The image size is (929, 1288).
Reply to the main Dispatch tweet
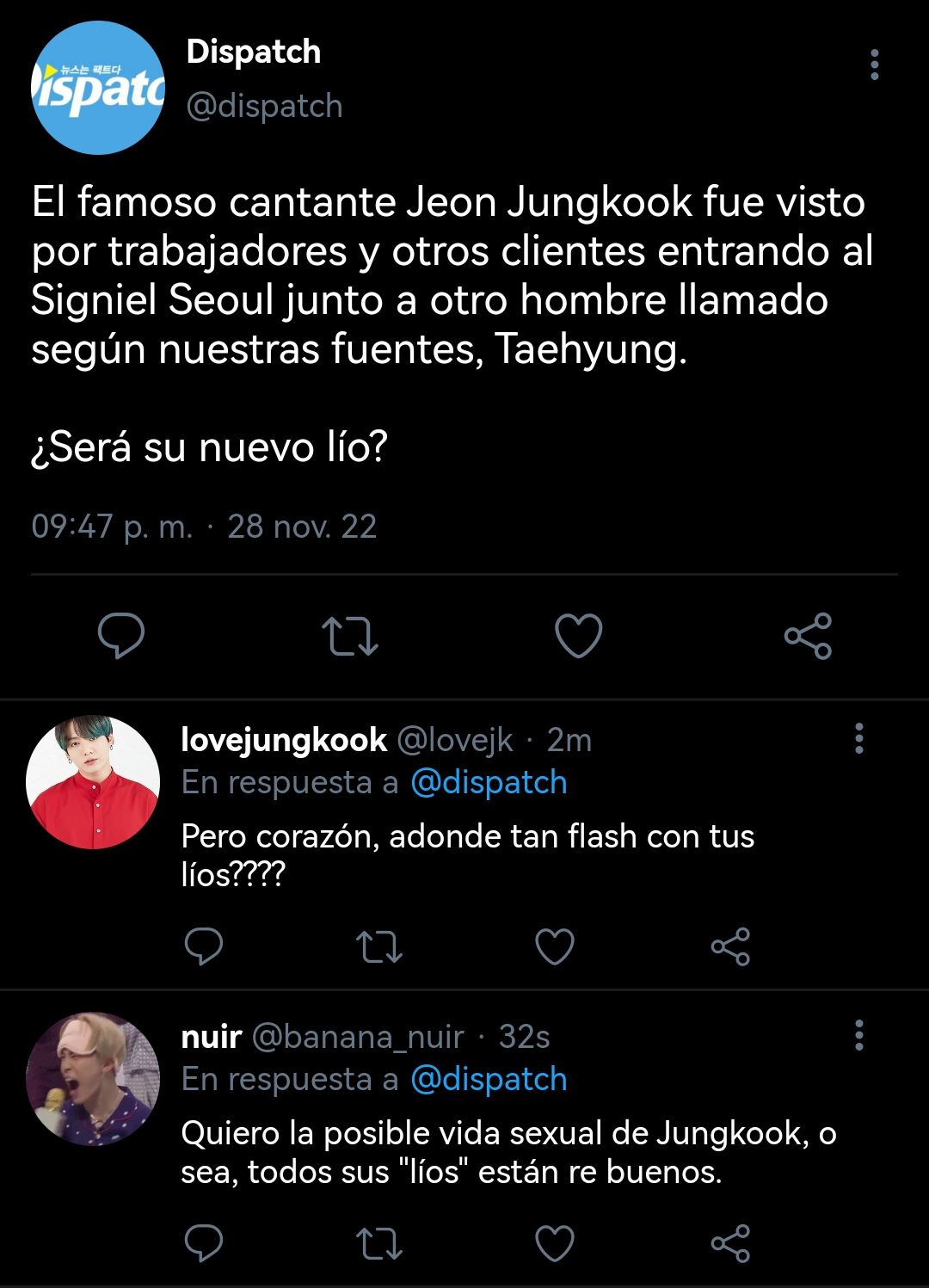pyautogui.click(x=121, y=636)
